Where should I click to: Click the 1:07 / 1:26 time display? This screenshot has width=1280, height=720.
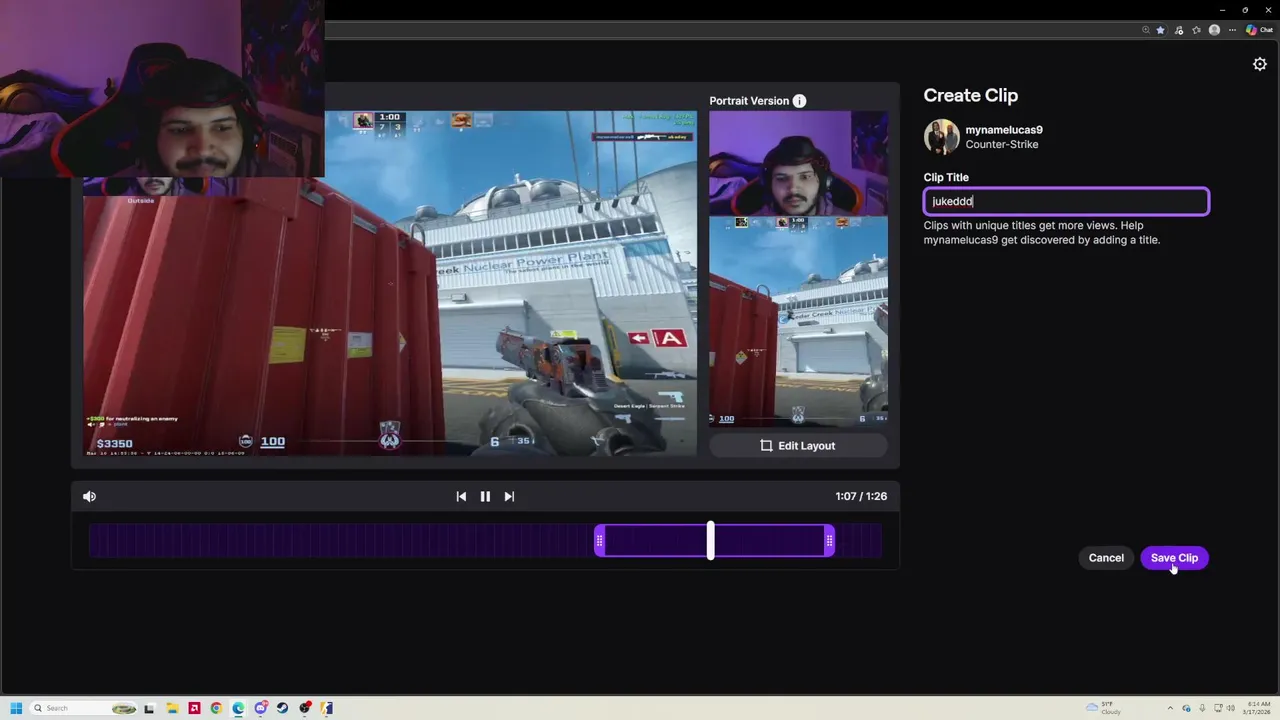(x=861, y=496)
